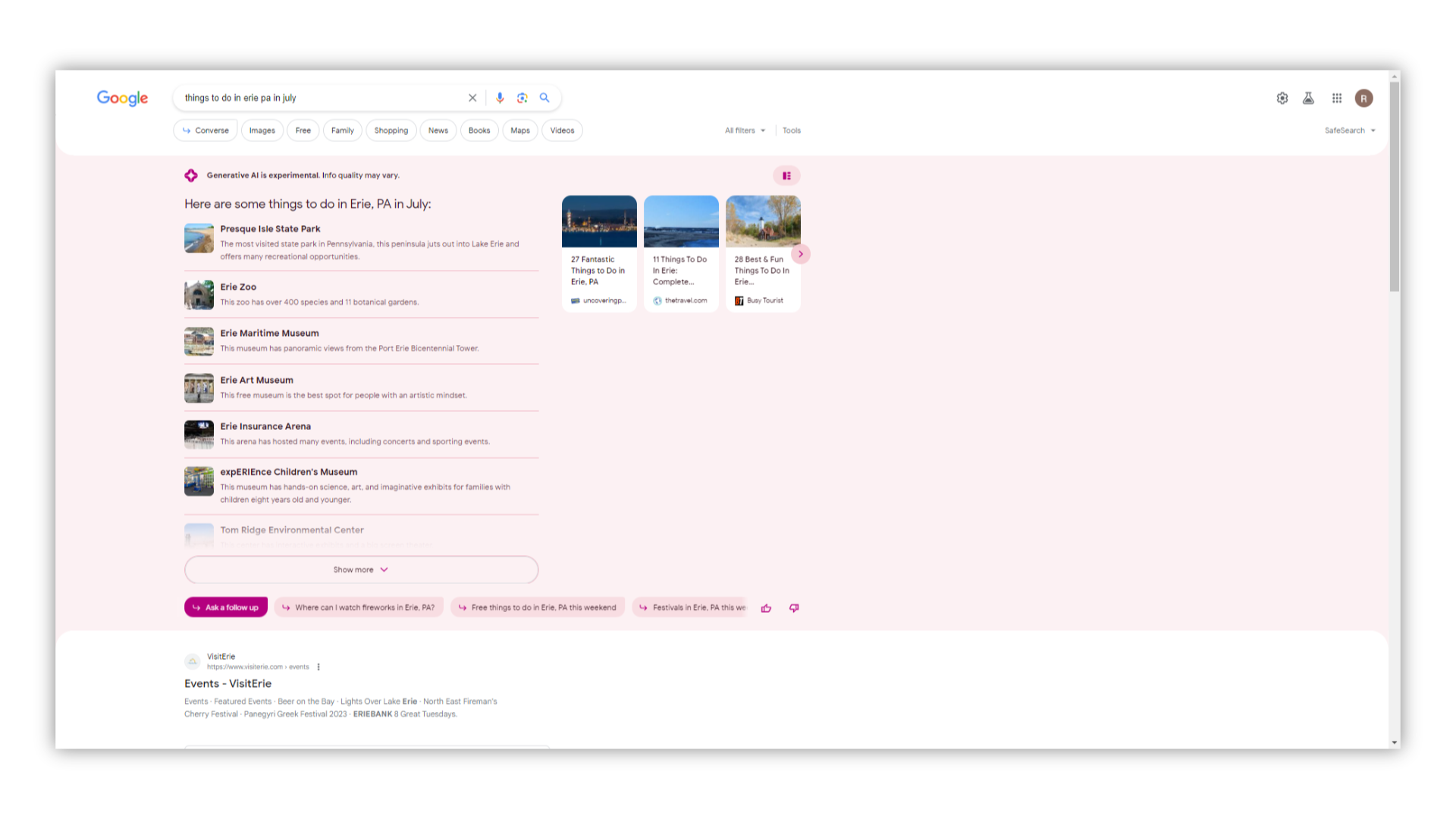
Task: Select the Maps filter tab
Action: [x=520, y=130]
